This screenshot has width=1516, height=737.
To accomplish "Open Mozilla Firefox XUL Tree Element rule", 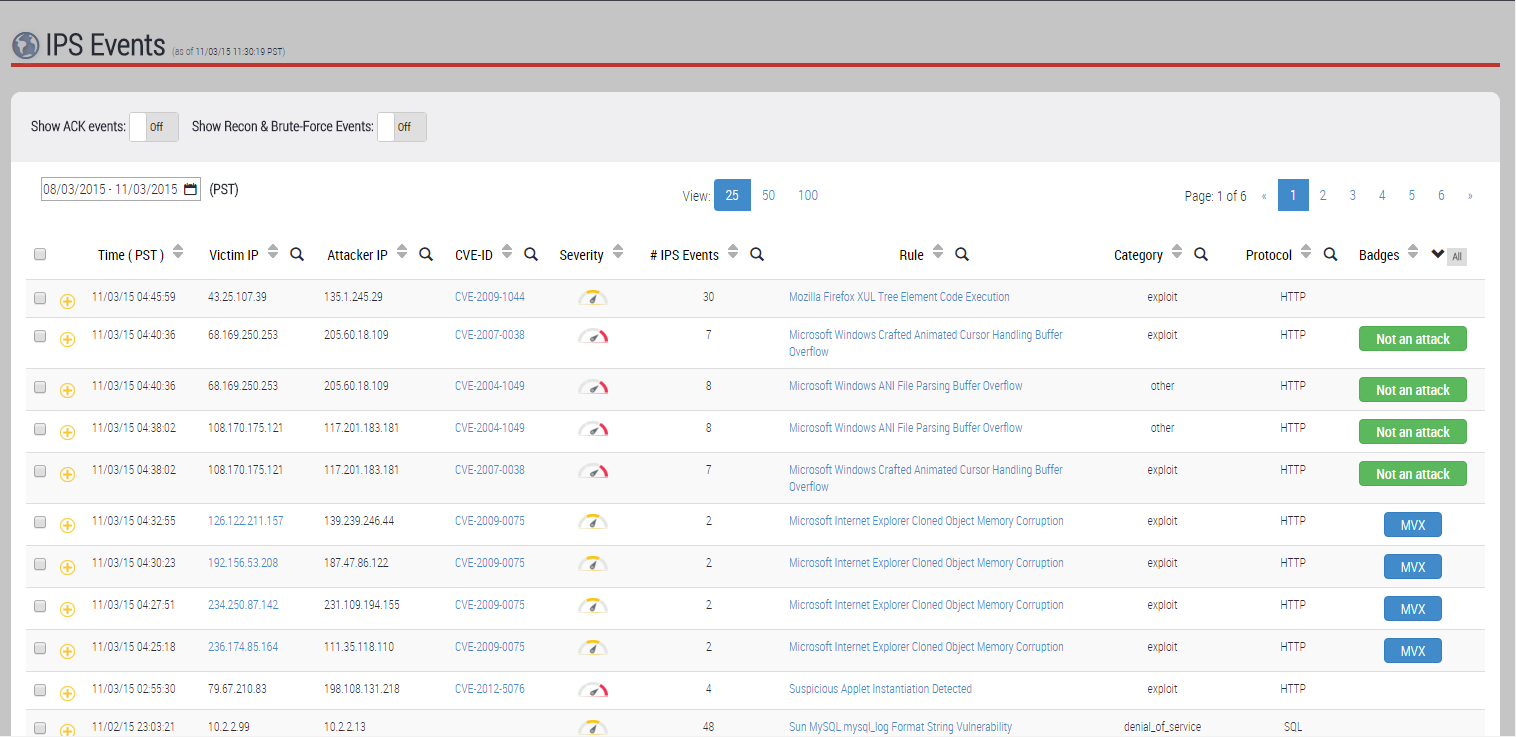I will click(x=899, y=297).
